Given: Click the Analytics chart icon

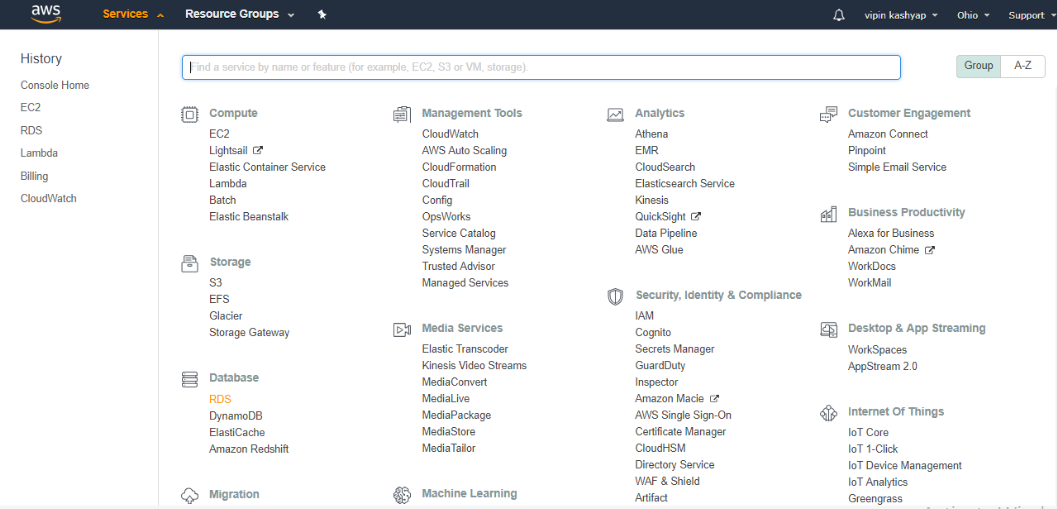Looking at the screenshot, I should tap(615, 114).
